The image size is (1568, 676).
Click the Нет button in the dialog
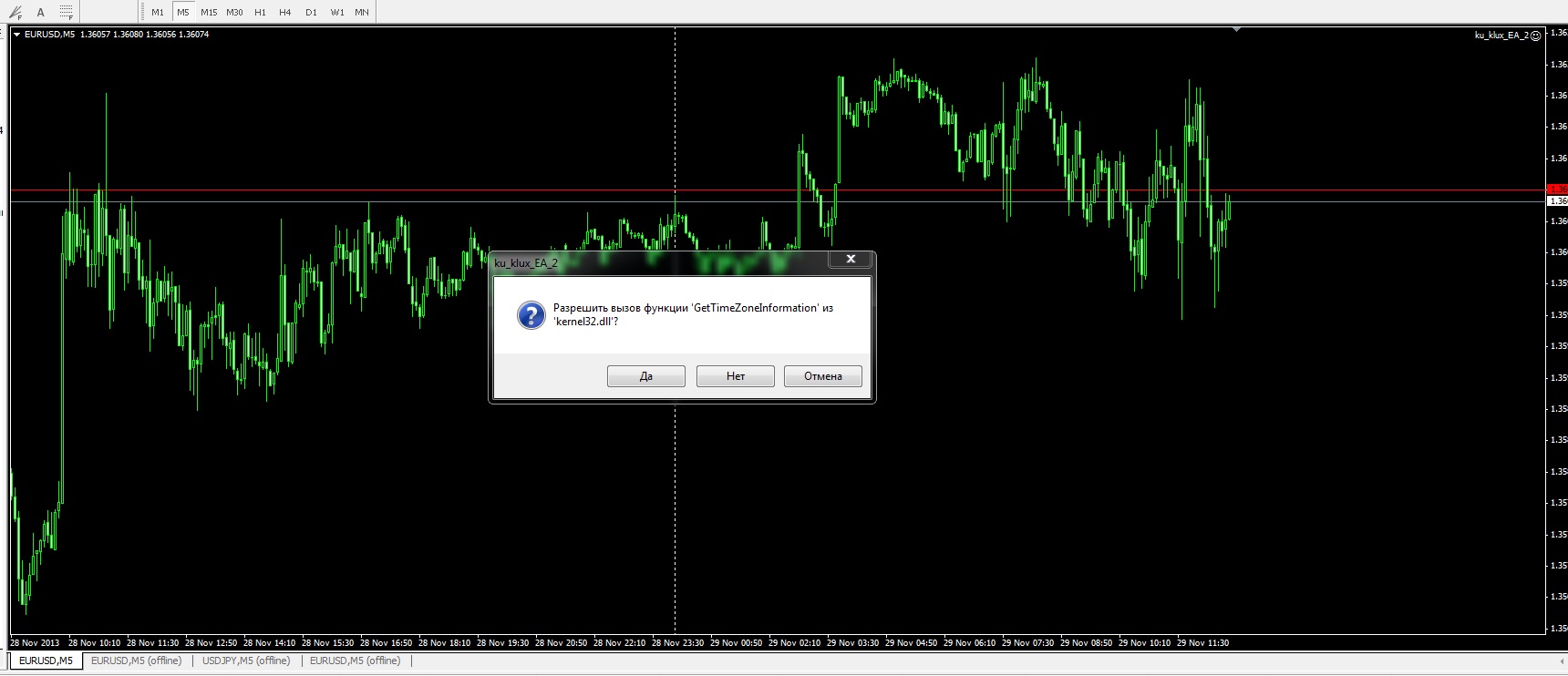coord(736,376)
